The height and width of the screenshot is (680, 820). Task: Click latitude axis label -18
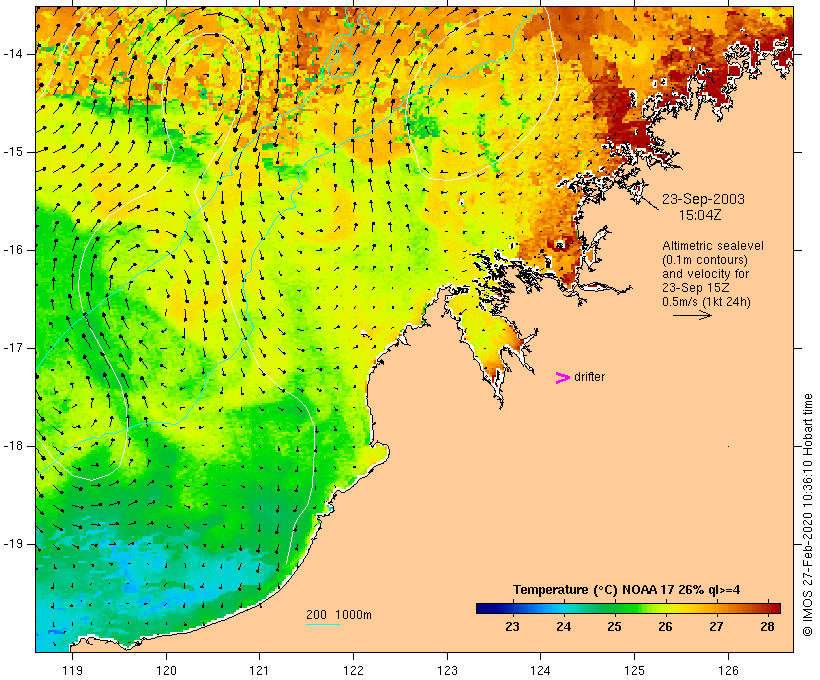tap(13, 446)
